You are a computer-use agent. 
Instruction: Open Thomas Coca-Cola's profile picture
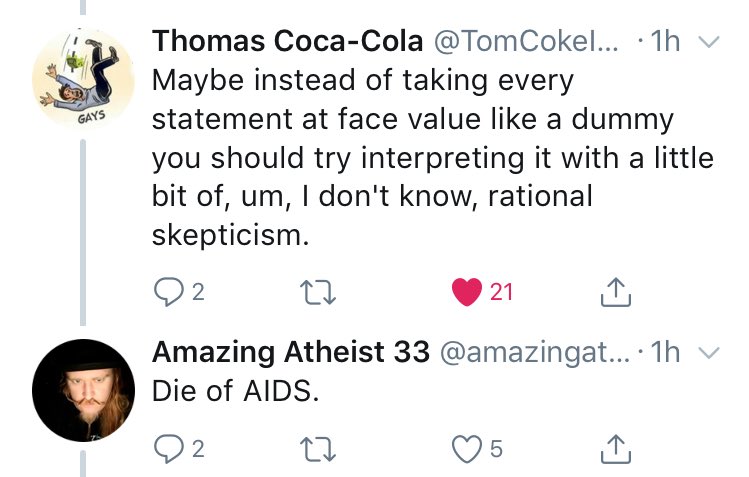[x=83, y=82]
